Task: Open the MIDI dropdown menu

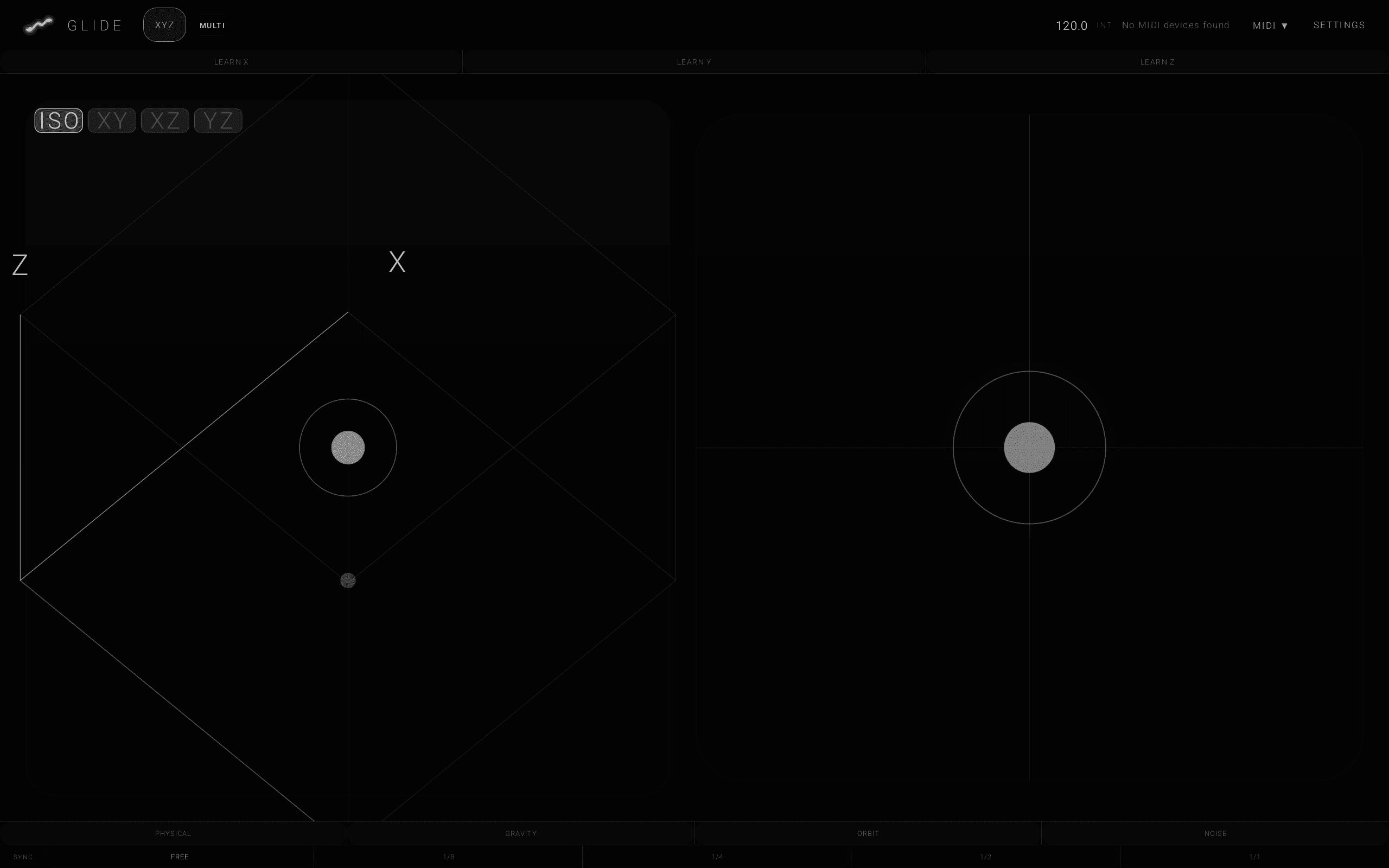Action: [x=1270, y=25]
